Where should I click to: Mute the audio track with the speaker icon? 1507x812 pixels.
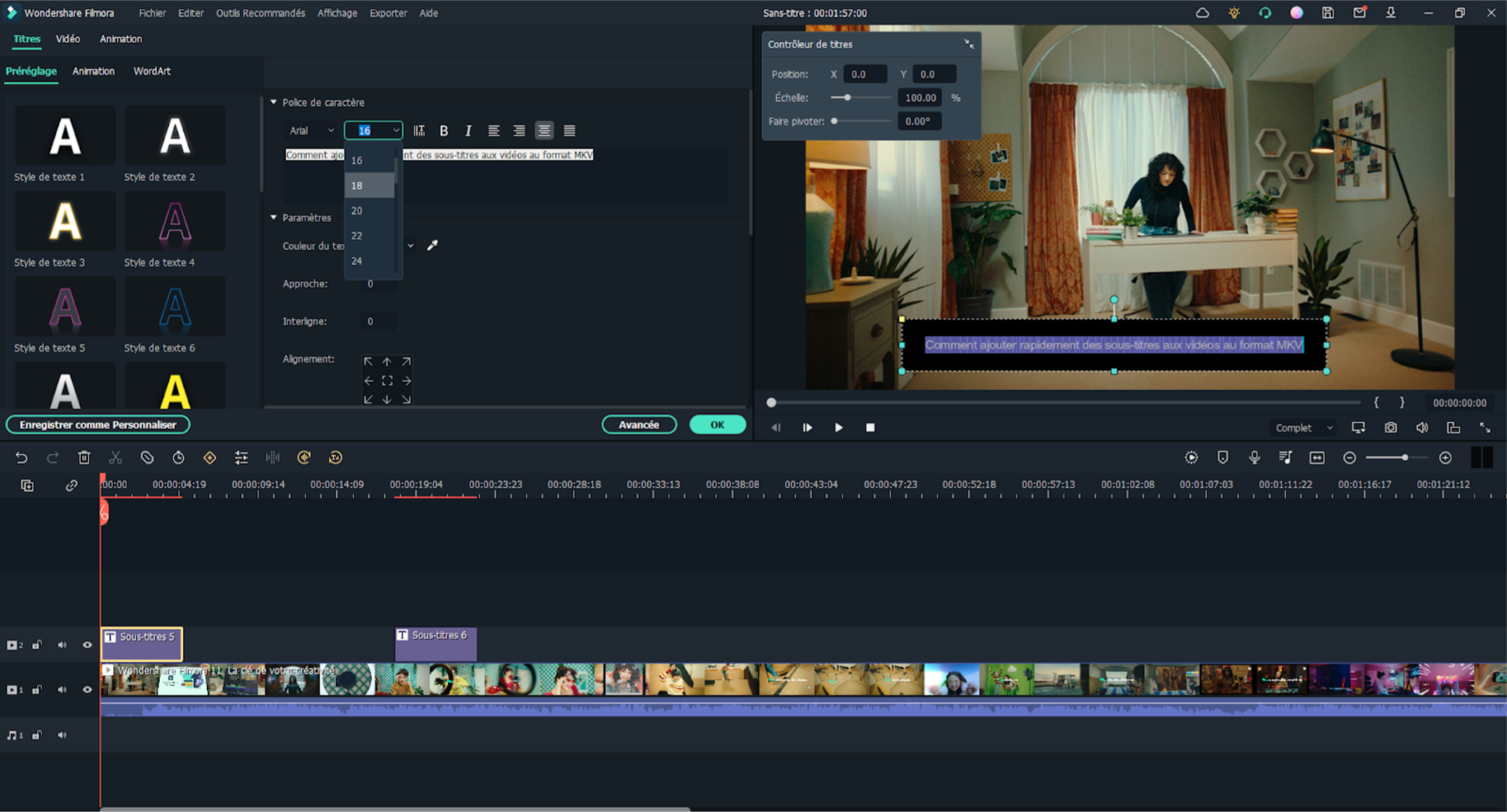pyautogui.click(x=62, y=734)
